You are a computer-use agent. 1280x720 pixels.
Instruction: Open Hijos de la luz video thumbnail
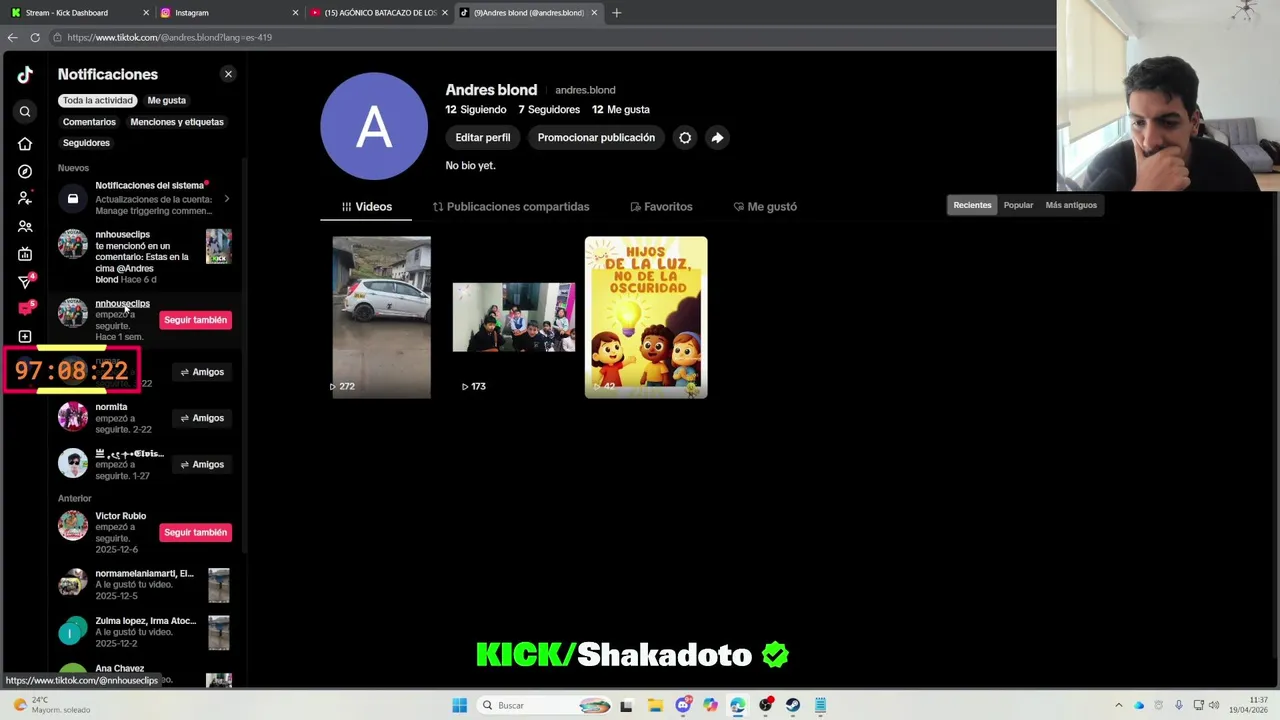(x=646, y=317)
